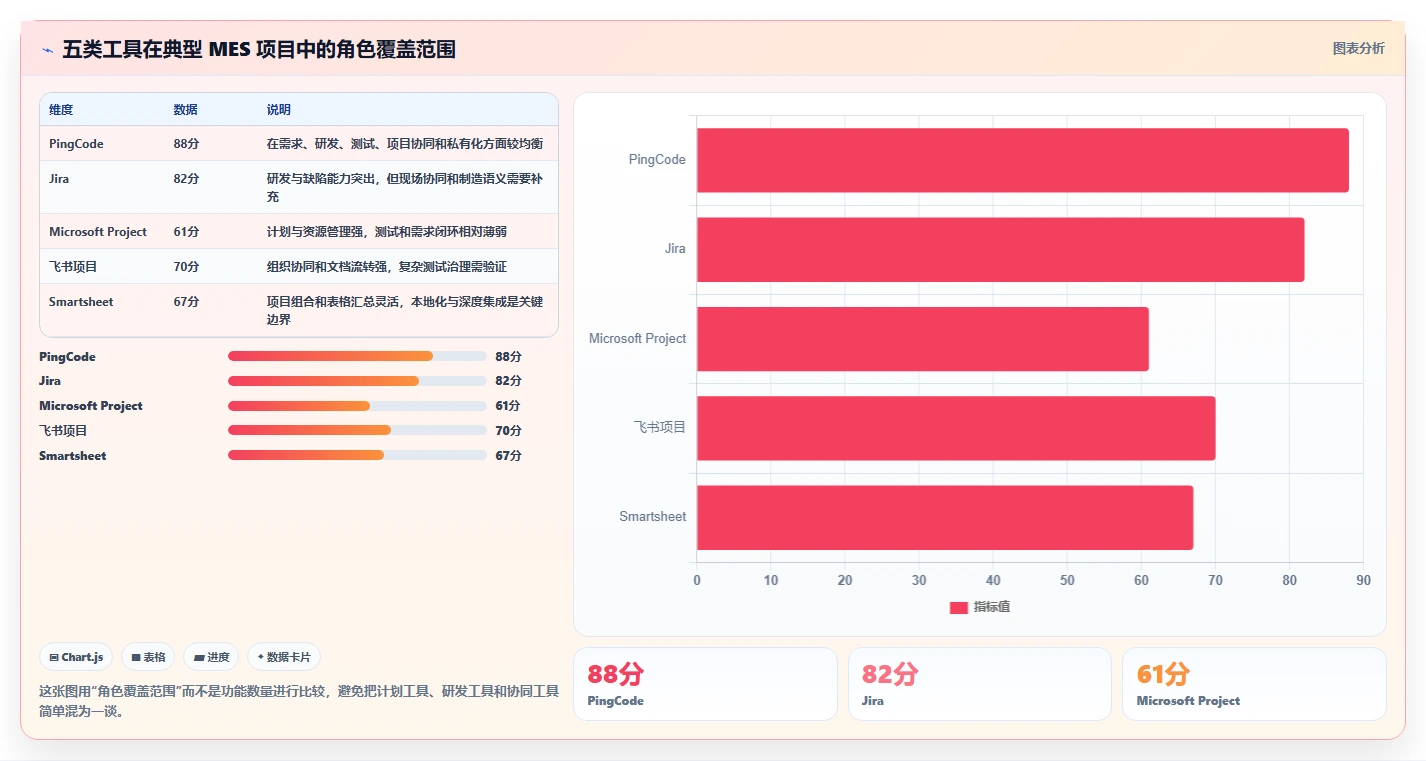Open the 61分 Microsoft Project data card
This screenshot has width=1426, height=761.
point(1254,684)
